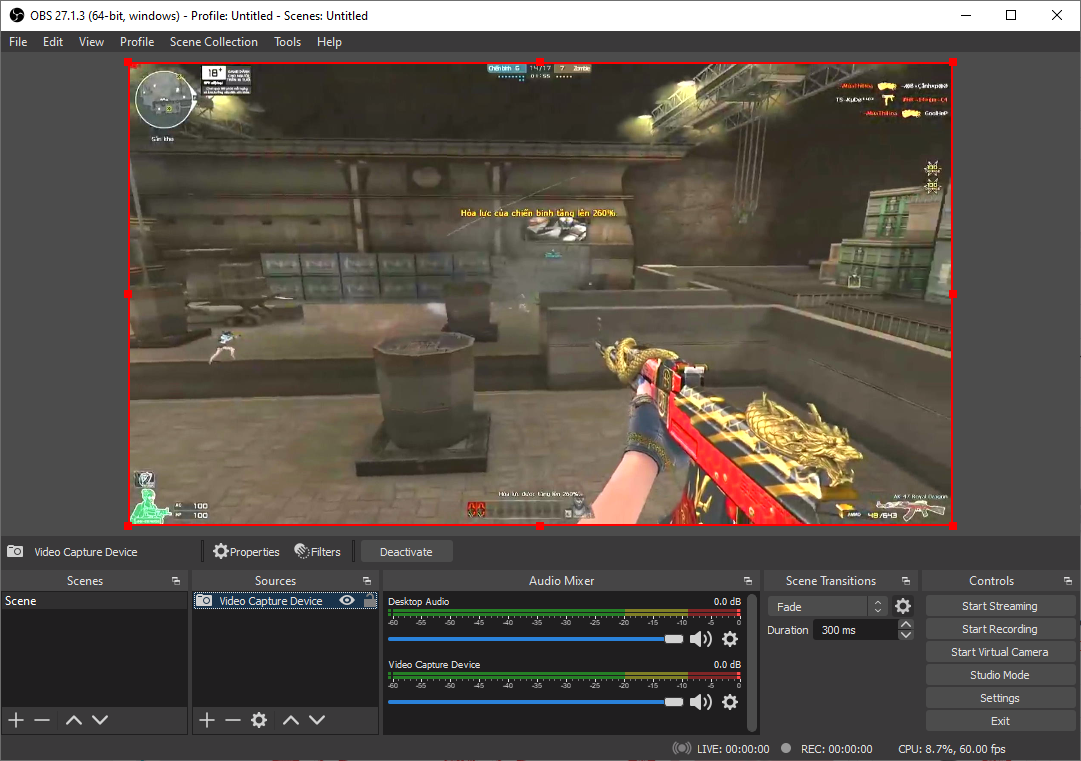This screenshot has width=1081, height=761.
Task: Open source Properties with gear icon
Action: click(246, 551)
